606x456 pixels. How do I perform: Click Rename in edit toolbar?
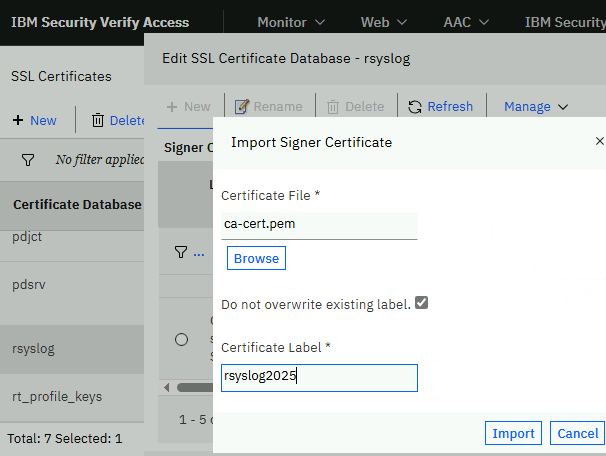pos(278,106)
